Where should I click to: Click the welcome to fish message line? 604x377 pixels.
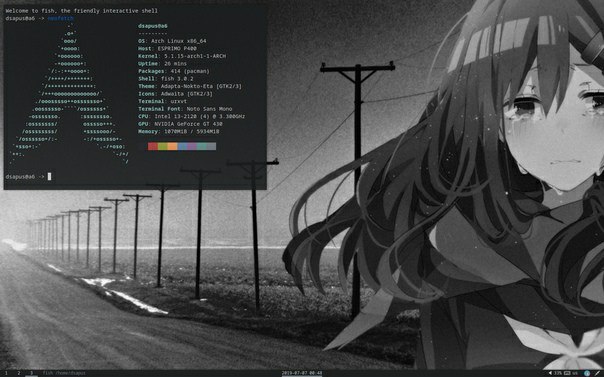click(x=82, y=11)
